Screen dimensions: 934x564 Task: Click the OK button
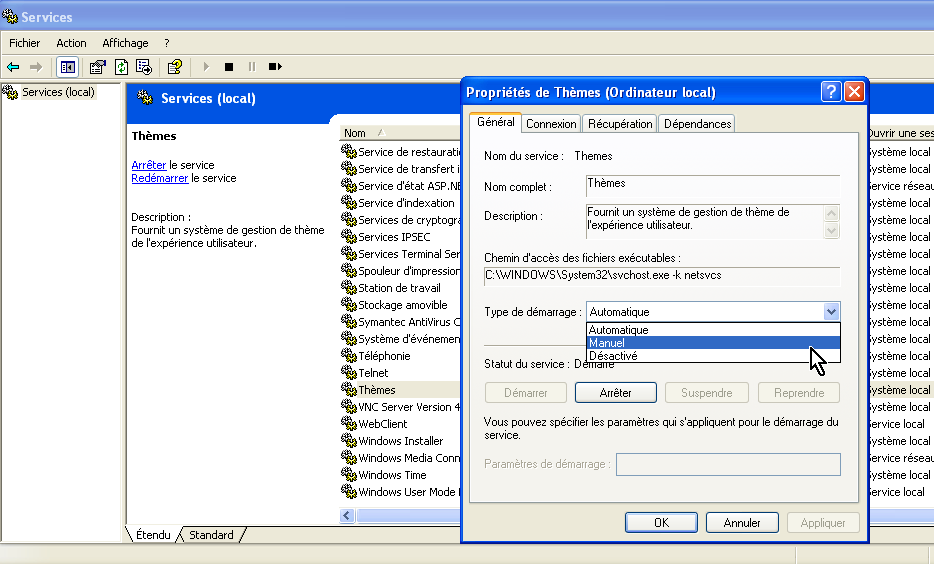pos(661,522)
